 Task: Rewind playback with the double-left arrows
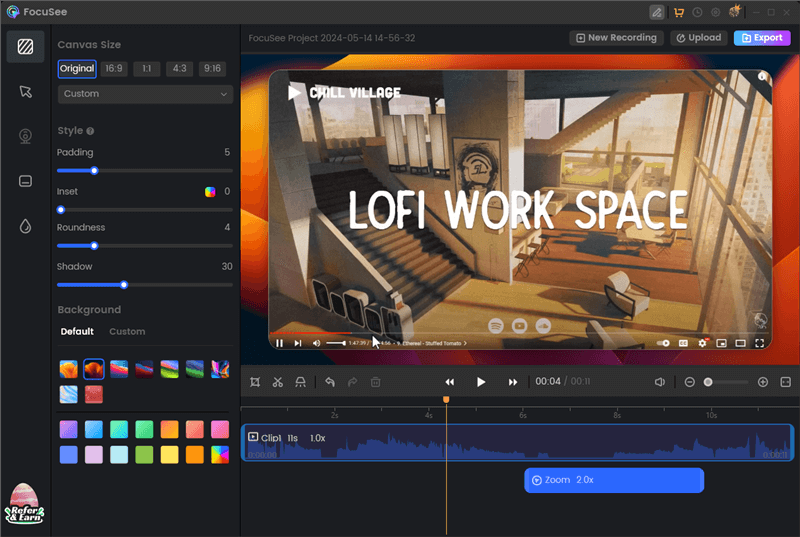tap(449, 382)
